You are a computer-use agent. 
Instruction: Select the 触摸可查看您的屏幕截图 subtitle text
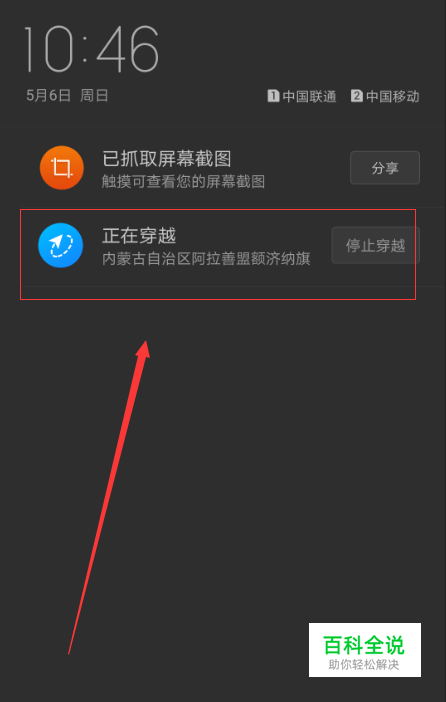(183, 181)
